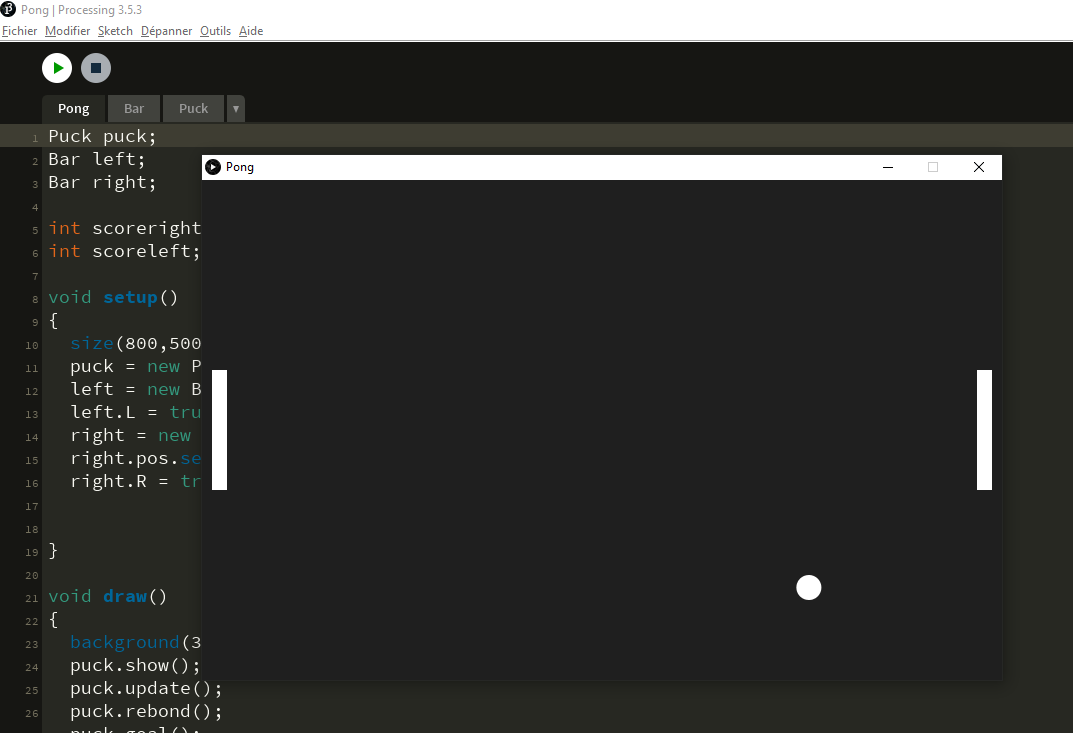This screenshot has height=733, width=1073.
Task: Click the Processing logo in the title bar
Action: pos(8,10)
